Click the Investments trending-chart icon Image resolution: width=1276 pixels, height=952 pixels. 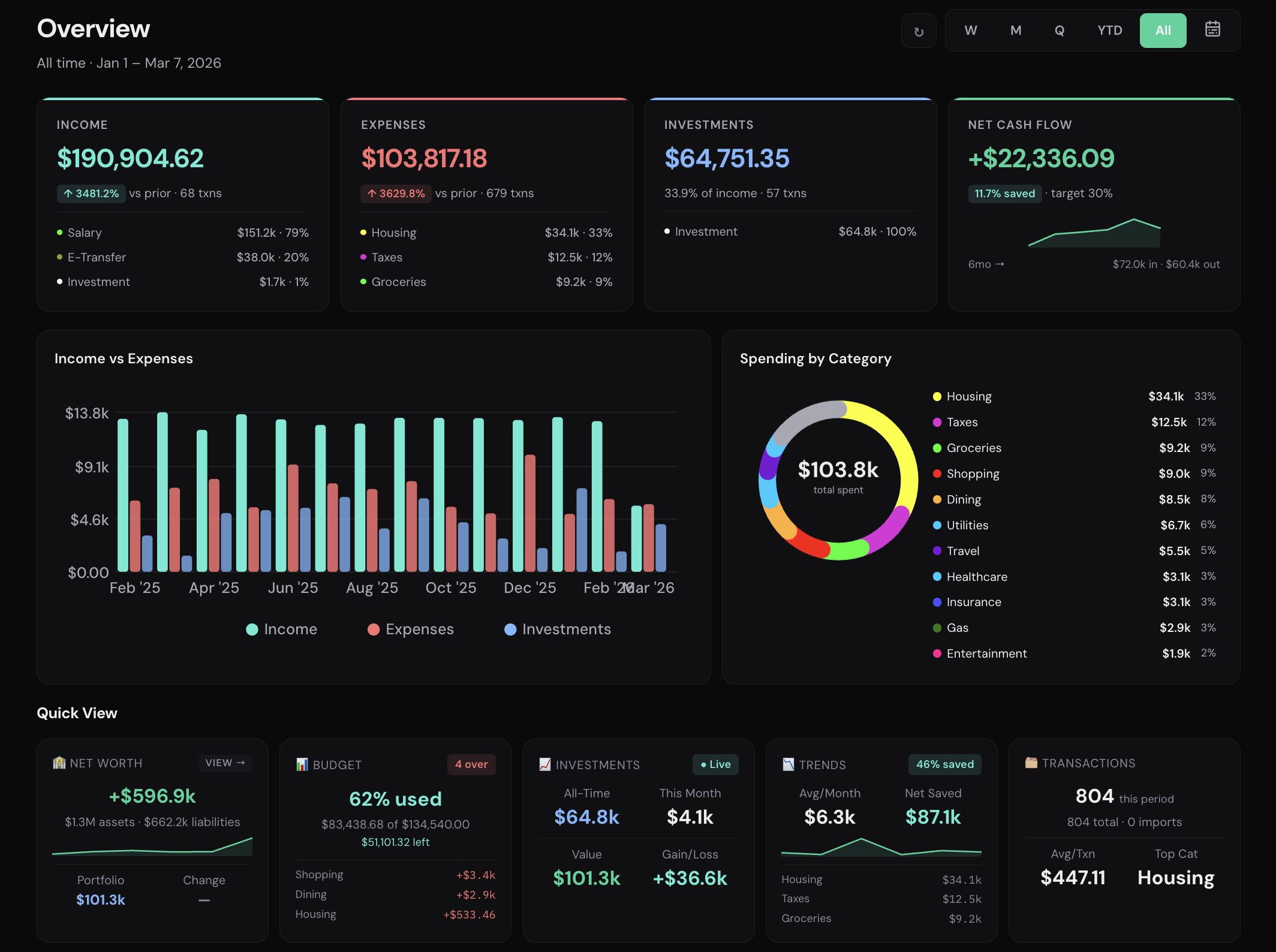[544, 764]
